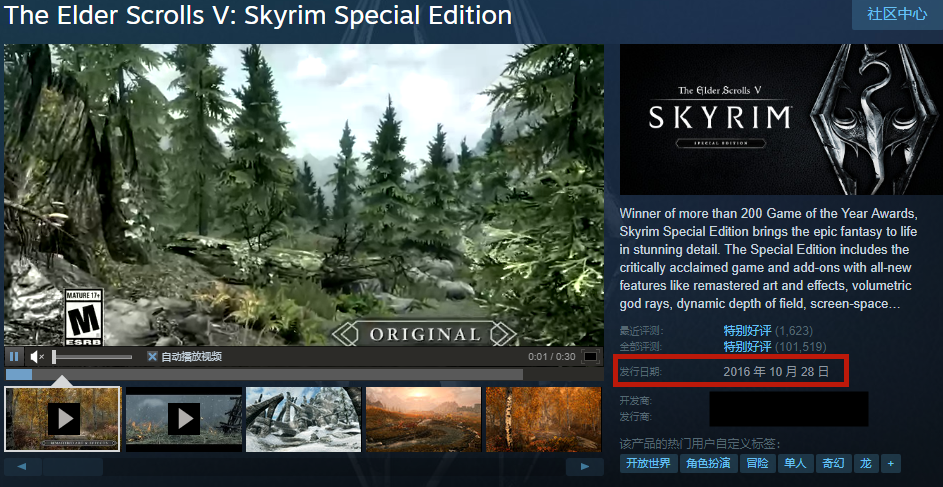Screen dimensions: 943x487
Task: Open the 社区中心 community hub
Action: pyautogui.click(x=897, y=14)
